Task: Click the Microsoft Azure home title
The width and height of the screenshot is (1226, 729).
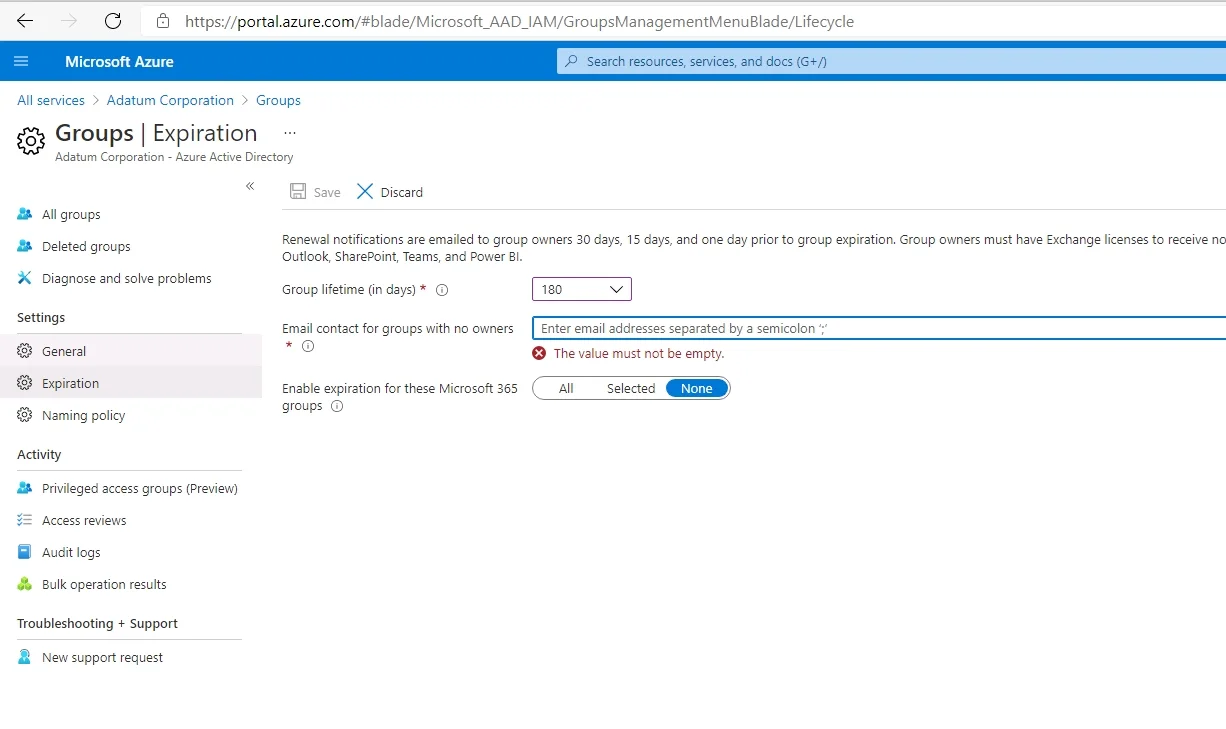Action: [119, 61]
